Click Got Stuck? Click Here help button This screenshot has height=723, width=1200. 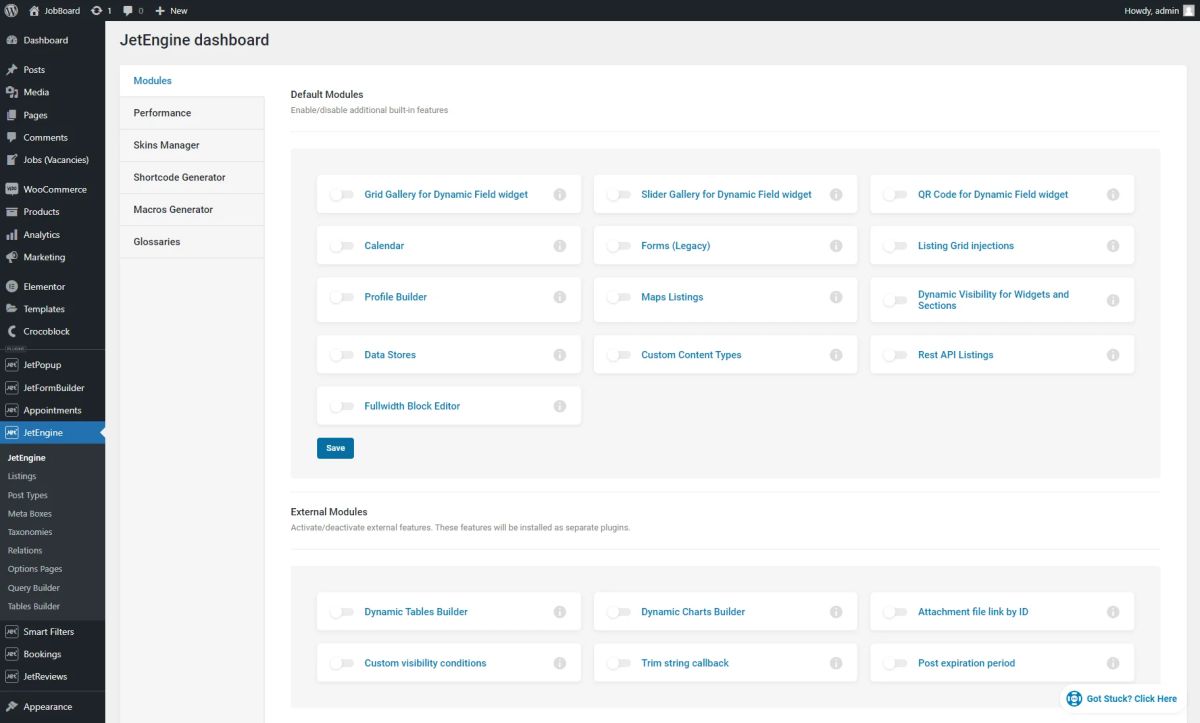[1121, 698]
